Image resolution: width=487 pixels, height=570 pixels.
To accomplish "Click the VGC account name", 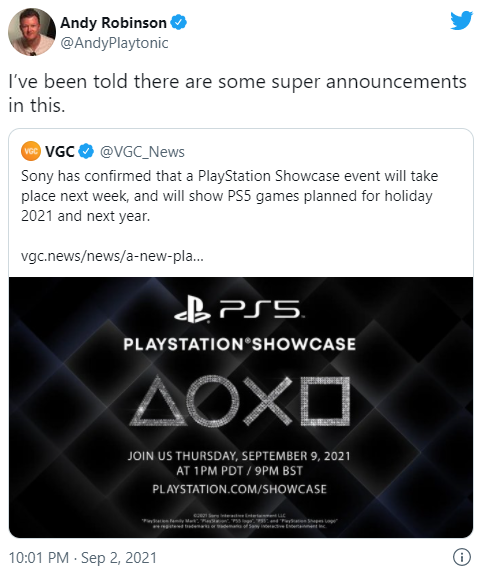I will [60, 151].
